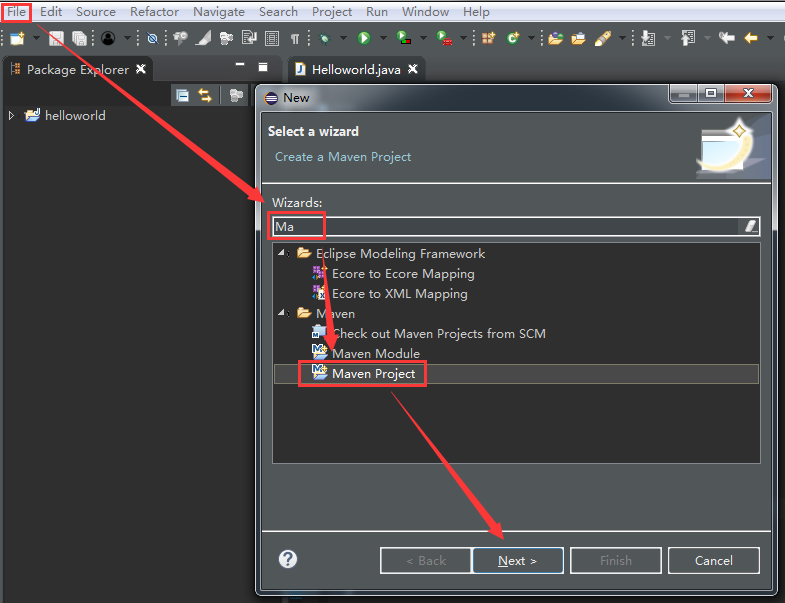Clear the Wizards filter text
Viewport: 785px width, 603px height.
tap(750, 226)
